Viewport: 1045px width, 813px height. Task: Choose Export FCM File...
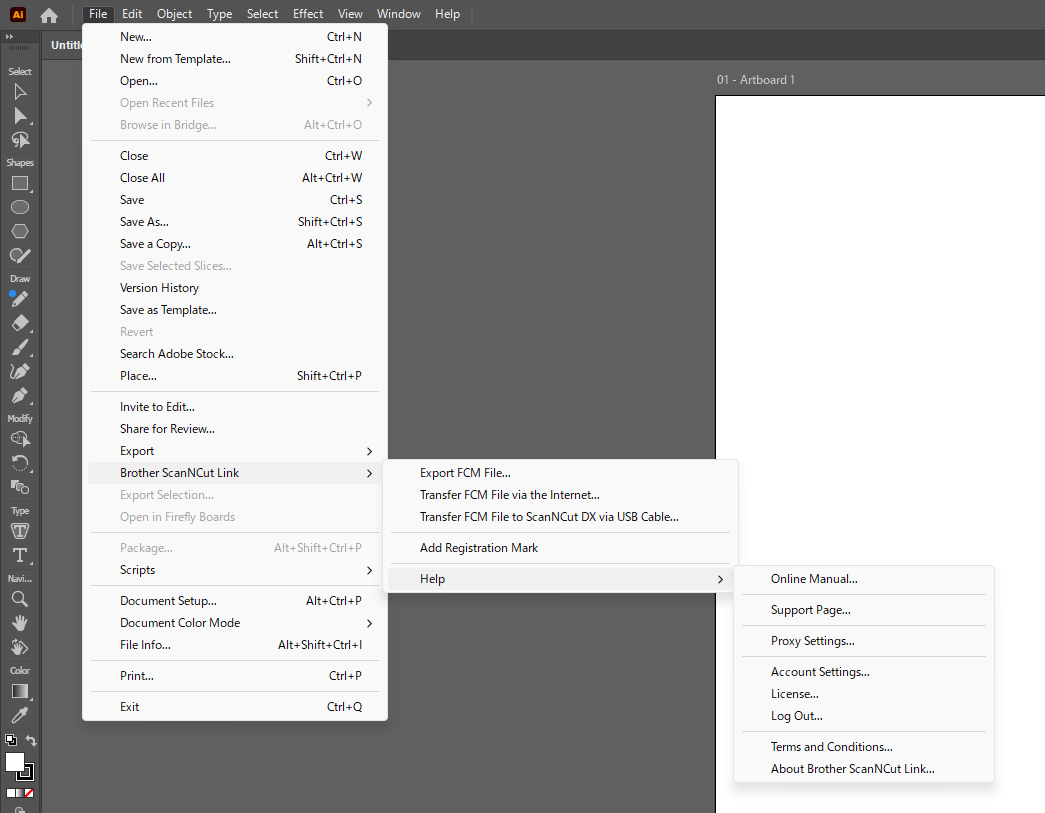(560, 472)
